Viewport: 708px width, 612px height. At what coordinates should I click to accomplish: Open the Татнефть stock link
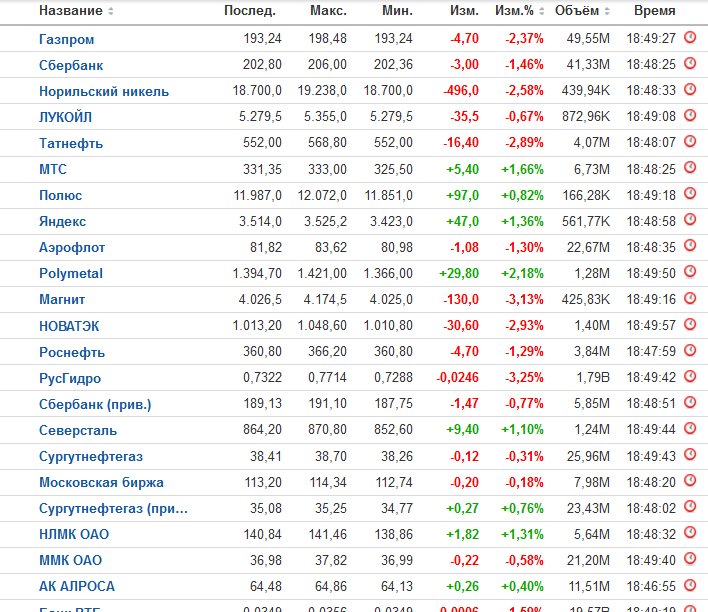(71, 144)
